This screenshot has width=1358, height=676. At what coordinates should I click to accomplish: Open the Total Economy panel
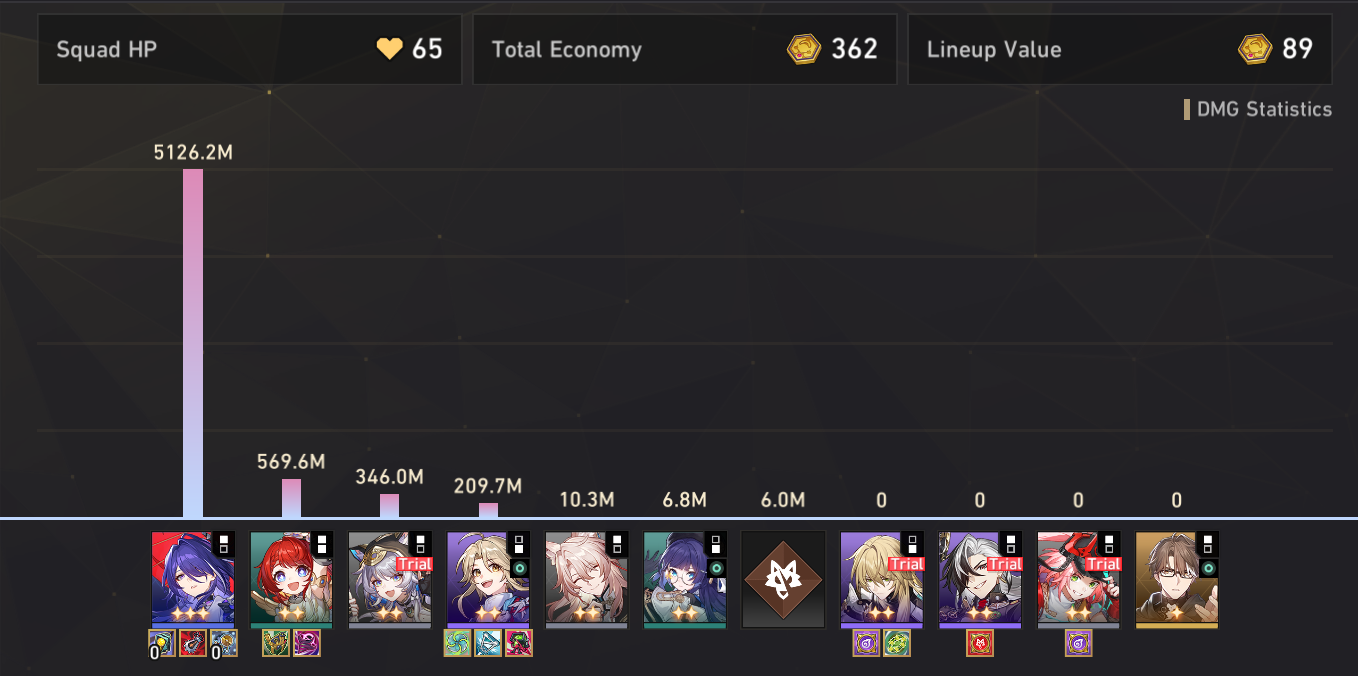pyautogui.click(x=685, y=49)
